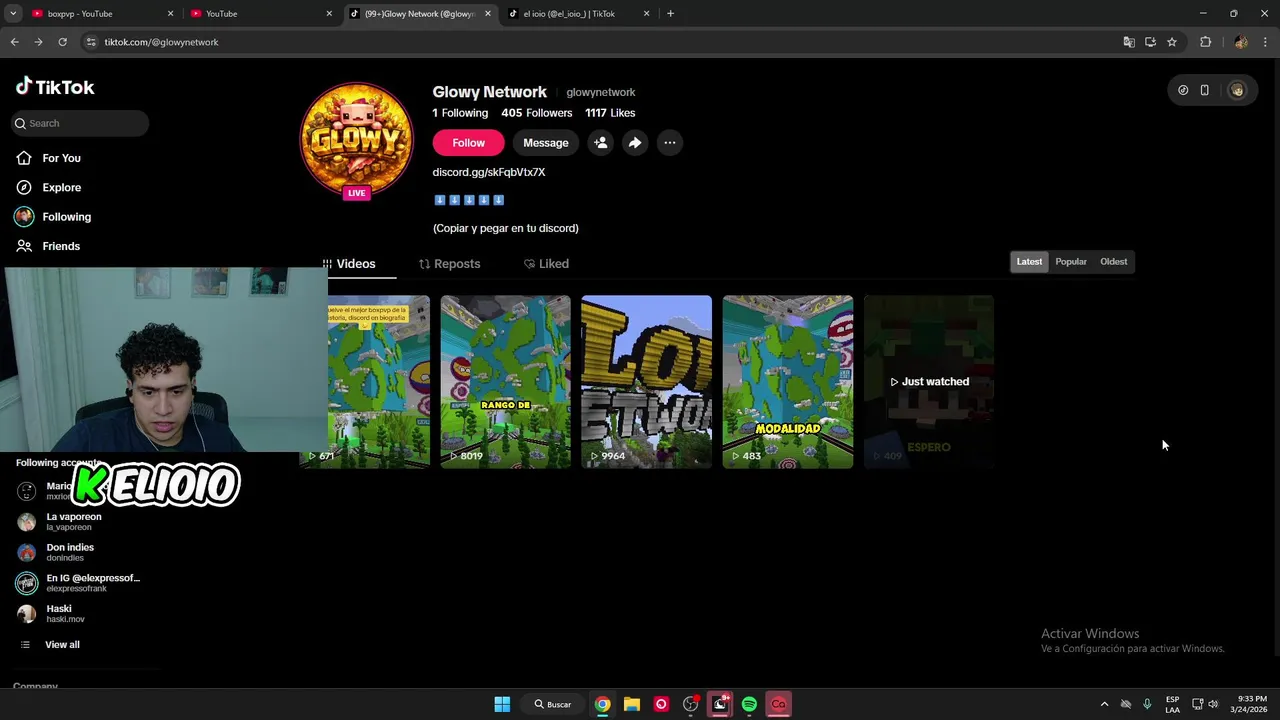The width and height of the screenshot is (1280, 720).
Task: Open the three-dot more options on profile
Action: point(670,143)
